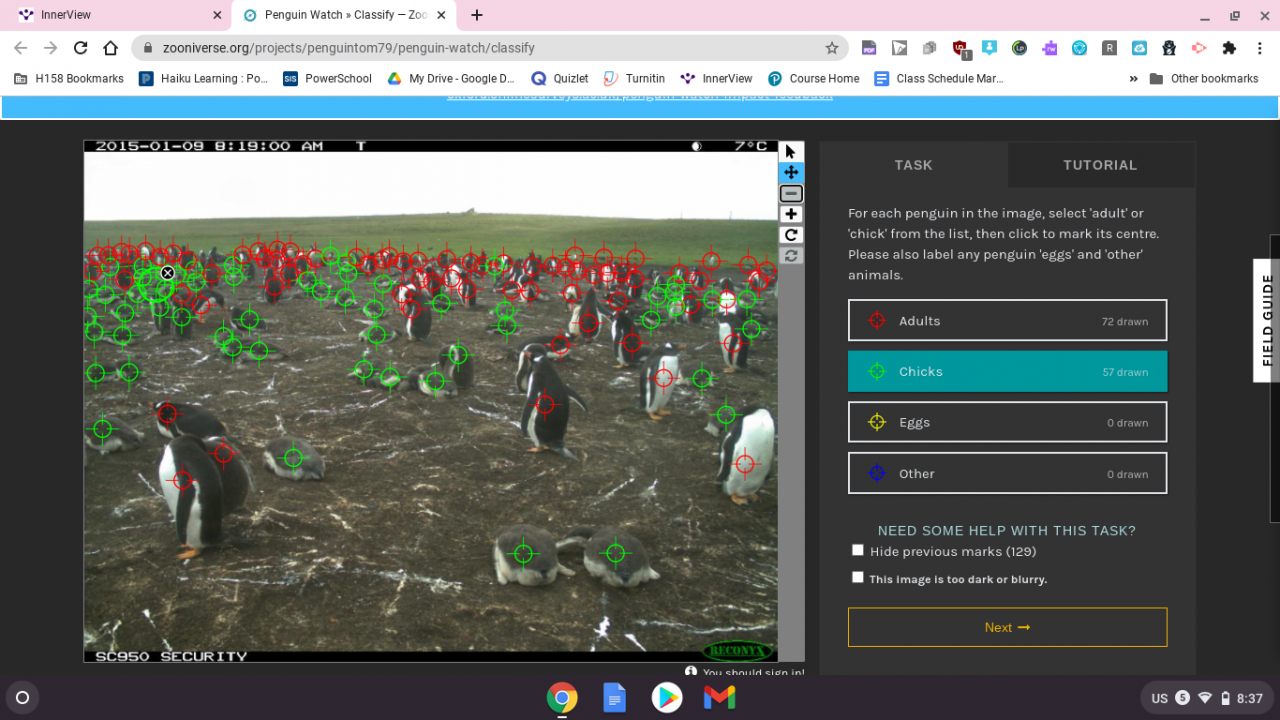Viewport: 1280px width, 720px height.
Task: Activate the pan/move image tool
Action: (791, 173)
